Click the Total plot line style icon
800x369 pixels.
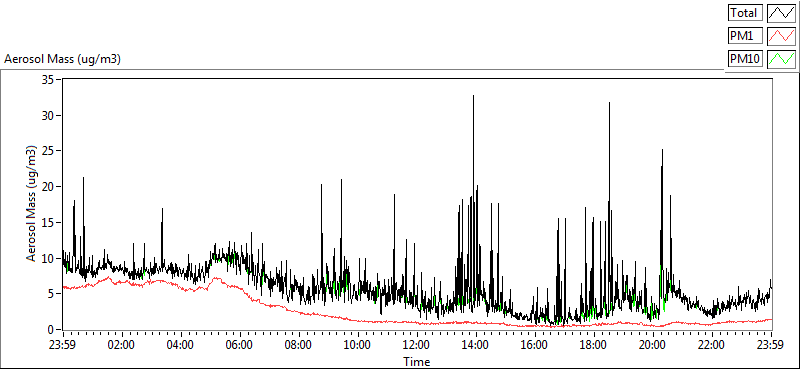pyautogui.click(x=782, y=12)
